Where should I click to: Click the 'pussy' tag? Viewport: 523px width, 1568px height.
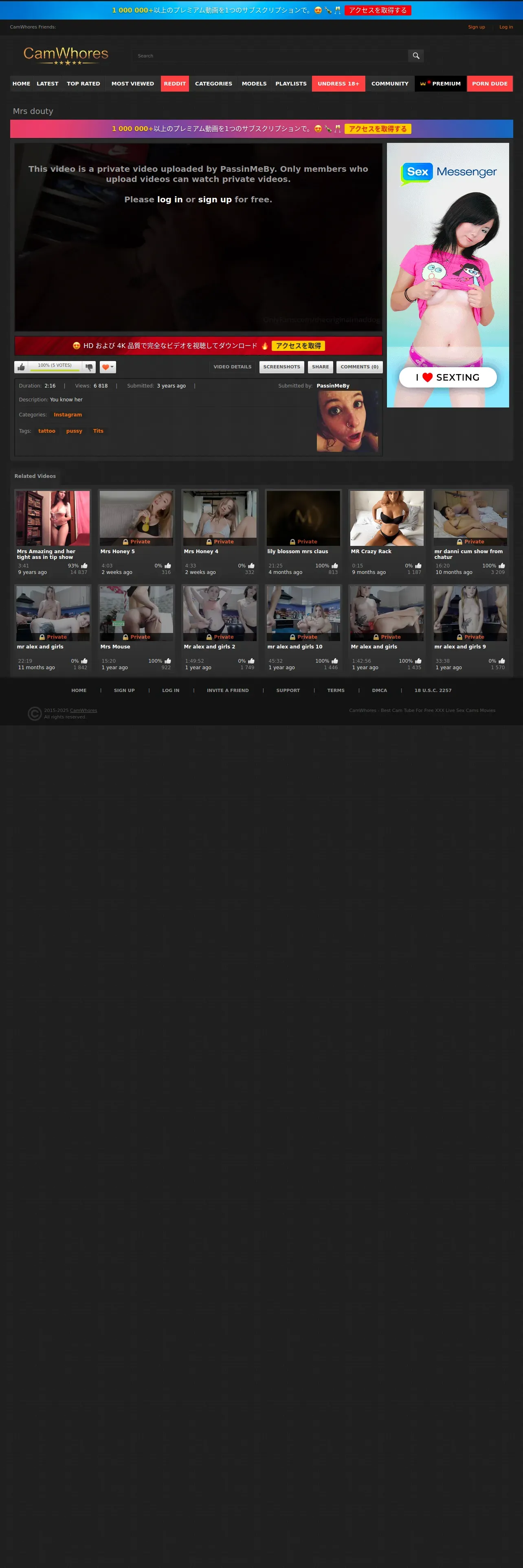tap(74, 431)
